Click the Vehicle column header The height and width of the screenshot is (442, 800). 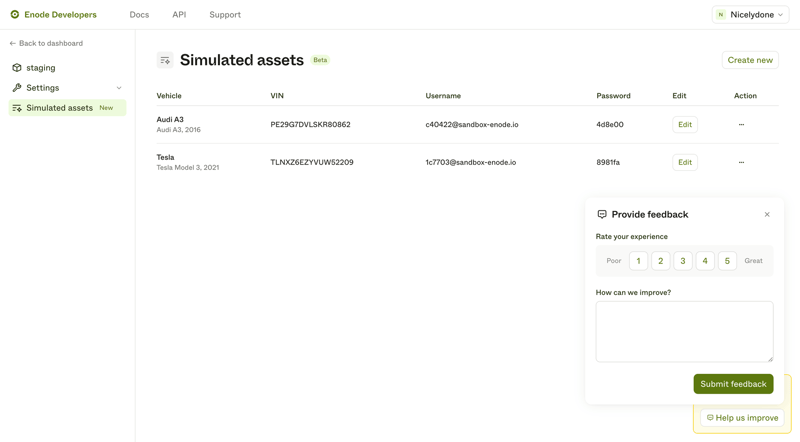(x=169, y=96)
